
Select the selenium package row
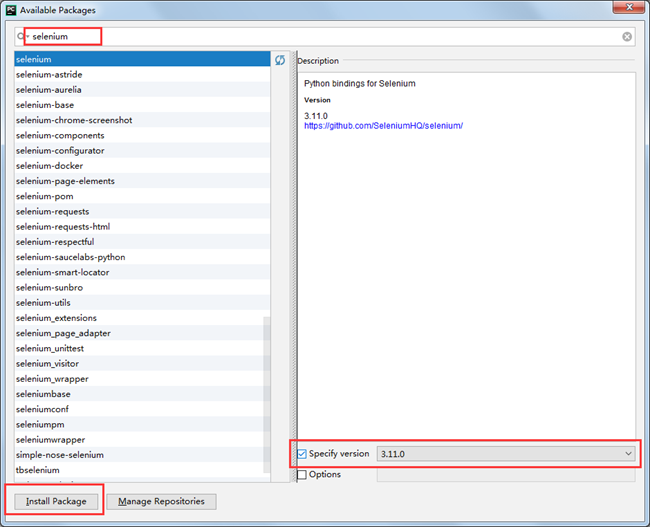(142, 59)
